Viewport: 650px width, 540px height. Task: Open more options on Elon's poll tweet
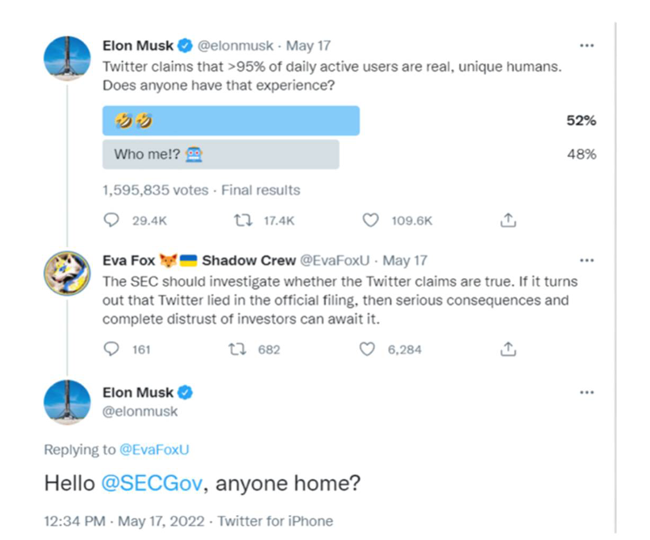[587, 46]
